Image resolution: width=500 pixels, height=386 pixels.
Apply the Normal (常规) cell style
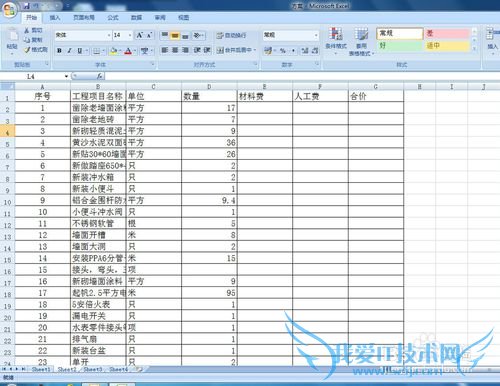[400, 34]
